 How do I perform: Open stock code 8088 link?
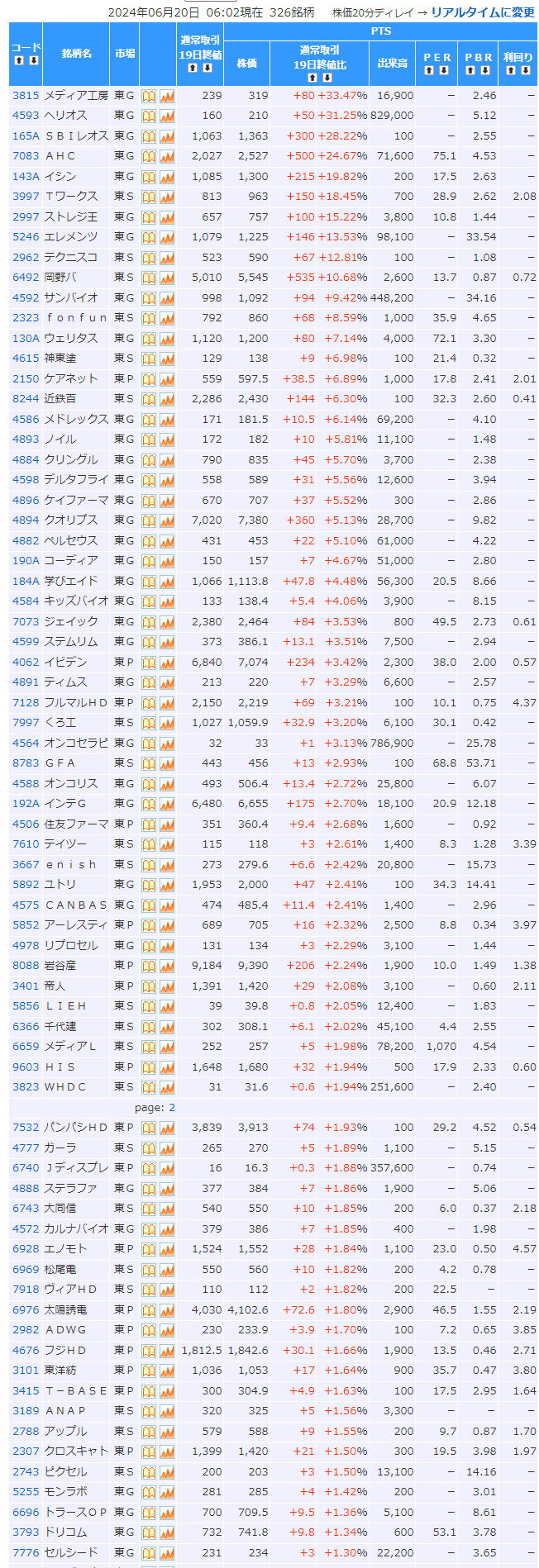tap(26, 966)
